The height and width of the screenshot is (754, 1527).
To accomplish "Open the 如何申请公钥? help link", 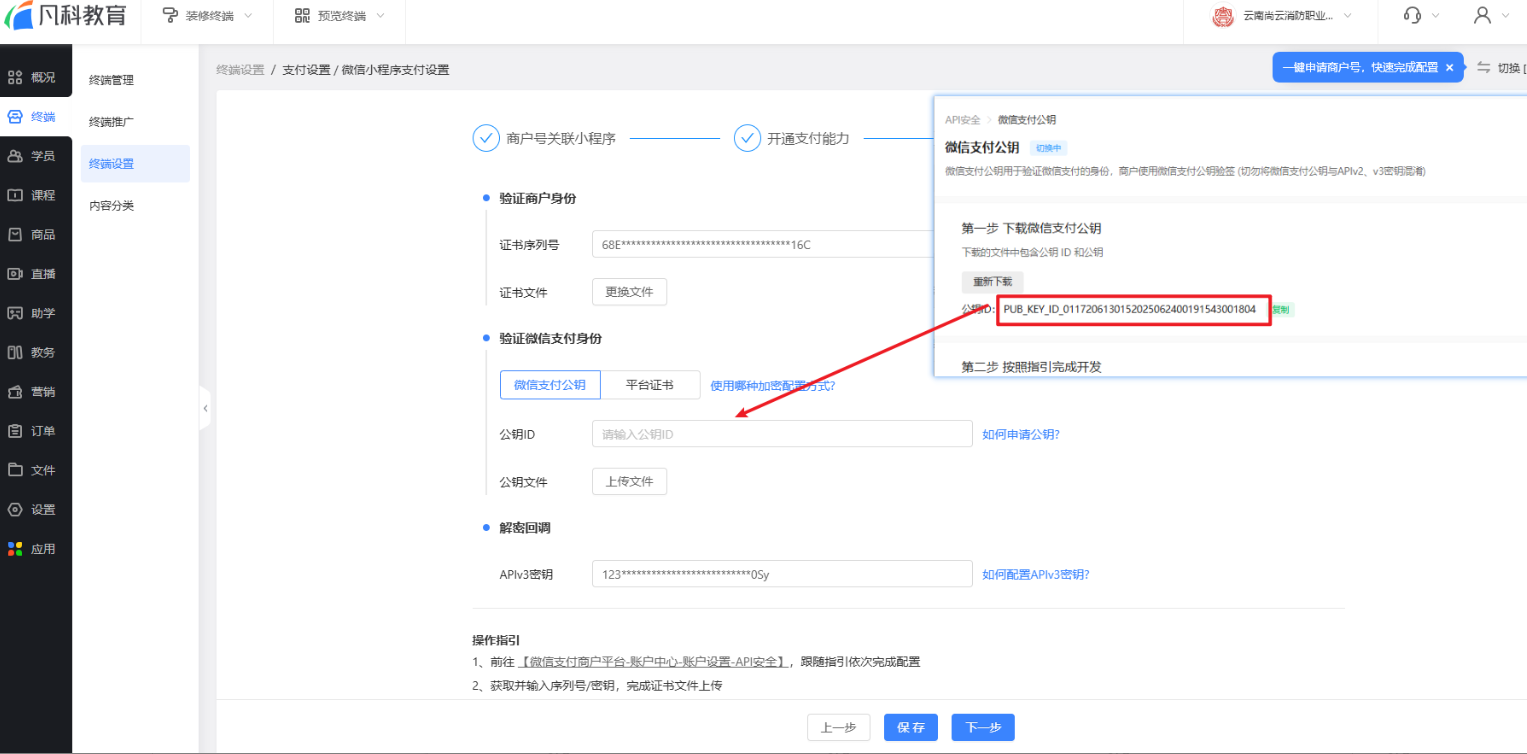I will (x=1020, y=434).
